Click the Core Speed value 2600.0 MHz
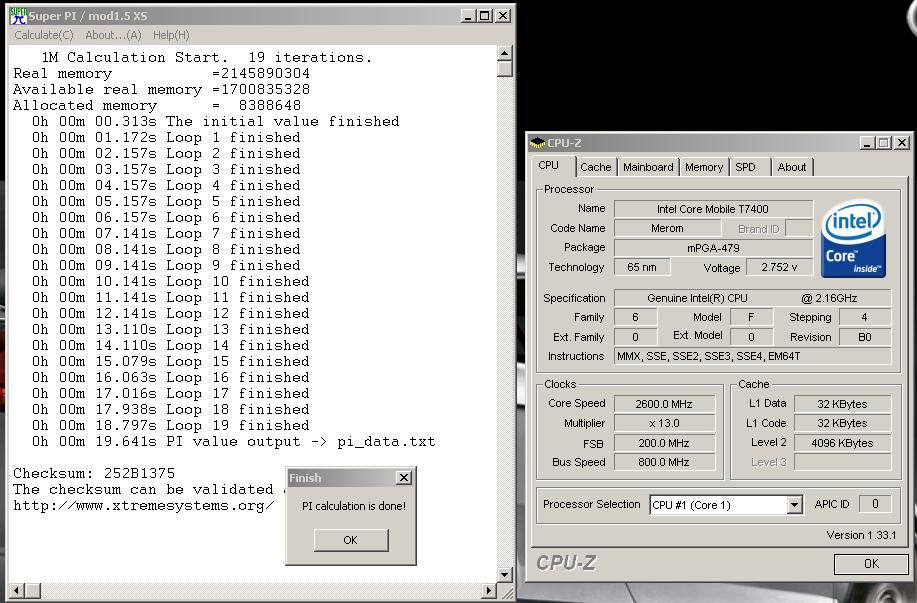Image resolution: width=917 pixels, height=603 pixels. pos(664,404)
